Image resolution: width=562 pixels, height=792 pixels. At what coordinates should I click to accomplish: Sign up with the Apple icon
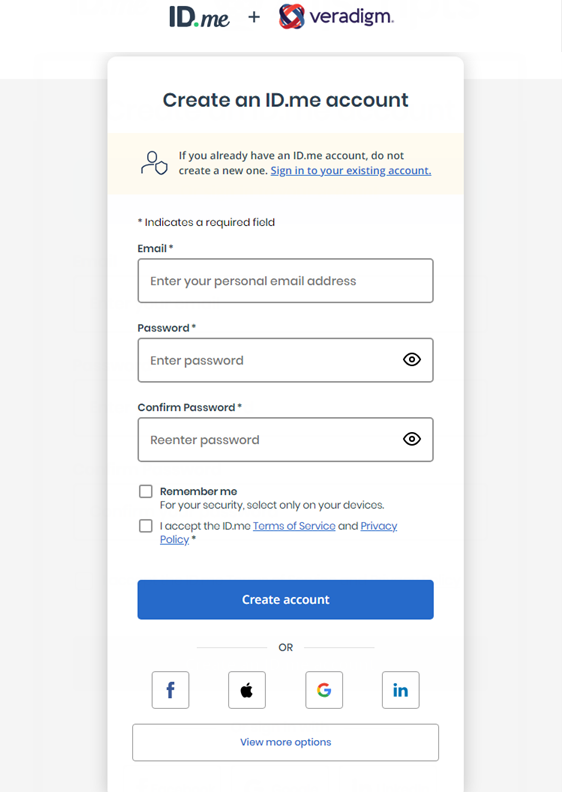click(247, 690)
